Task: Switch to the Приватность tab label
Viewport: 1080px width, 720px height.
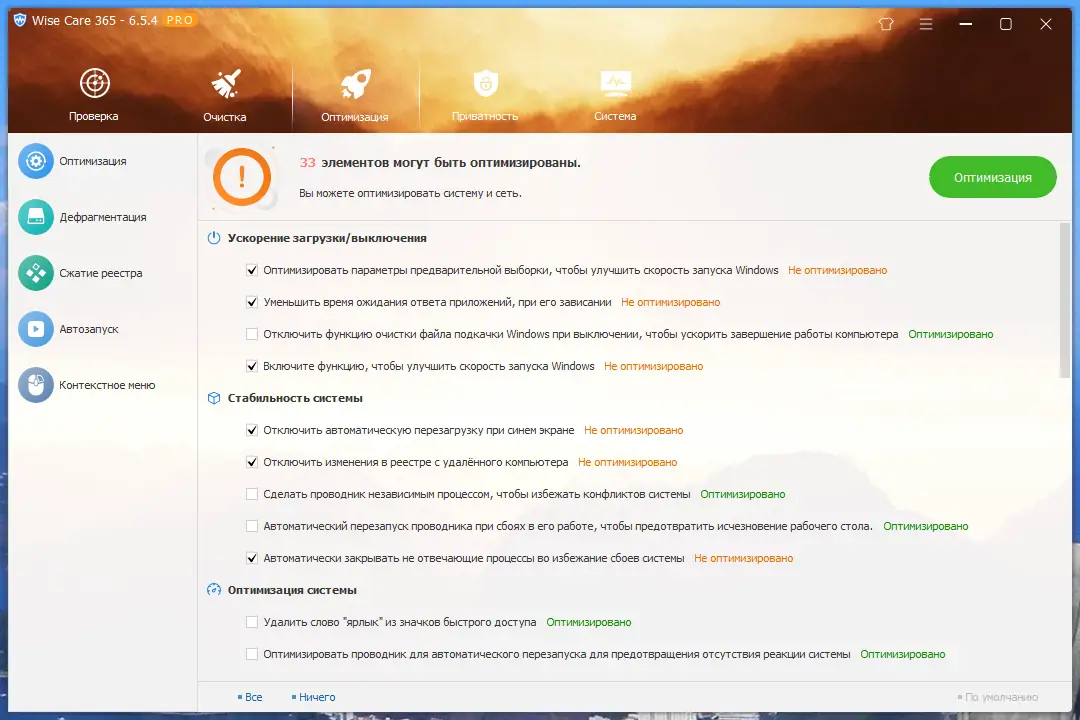Action: coord(485,116)
